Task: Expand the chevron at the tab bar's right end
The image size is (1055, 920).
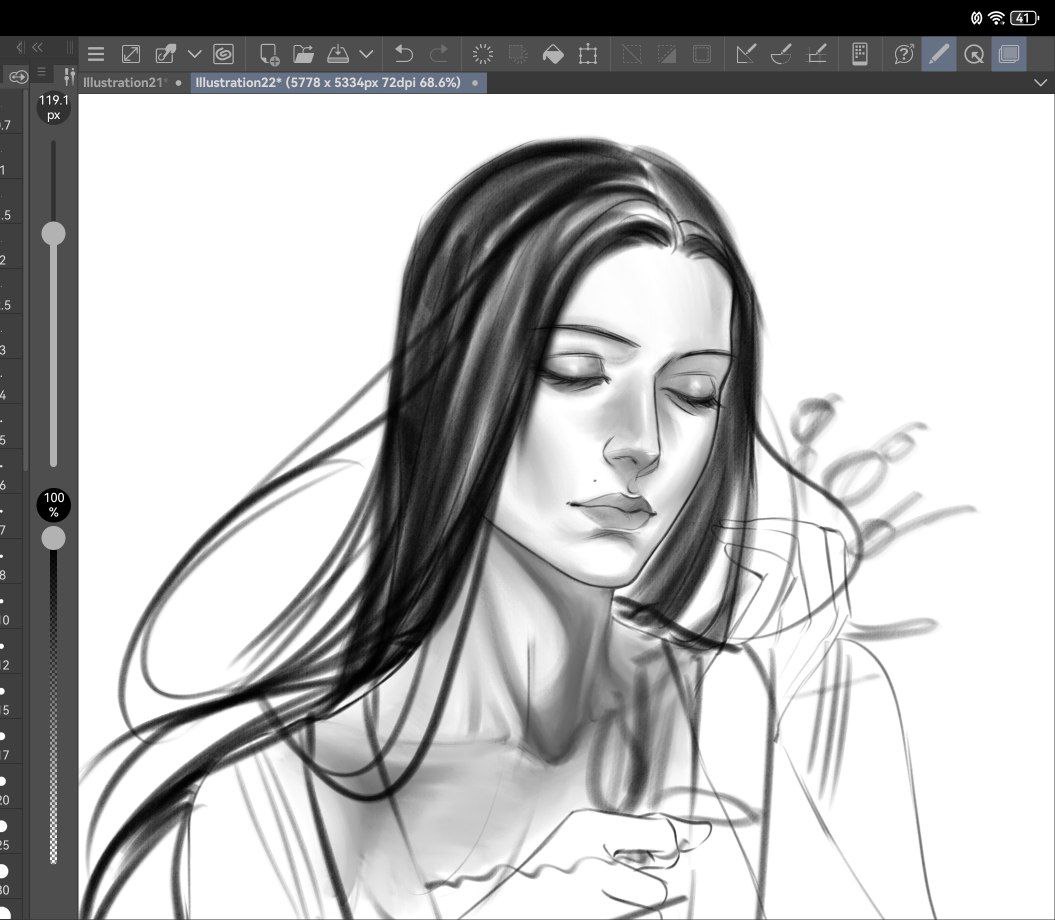Action: pyautogui.click(x=1040, y=83)
